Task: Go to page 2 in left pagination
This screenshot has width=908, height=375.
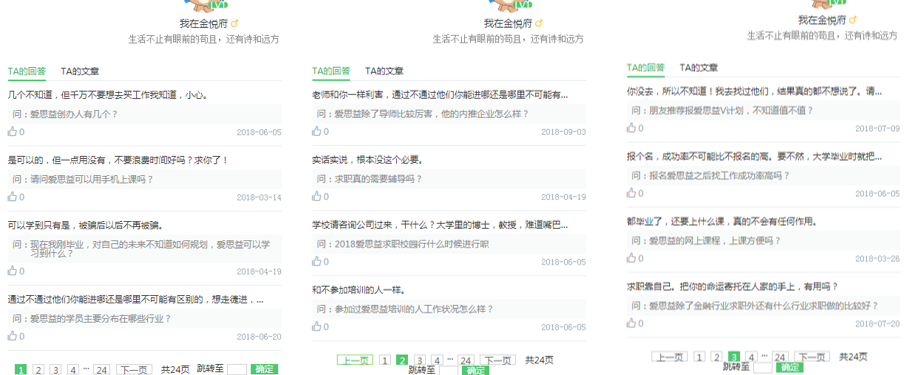Action: pyautogui.click(x=38, y=369)
